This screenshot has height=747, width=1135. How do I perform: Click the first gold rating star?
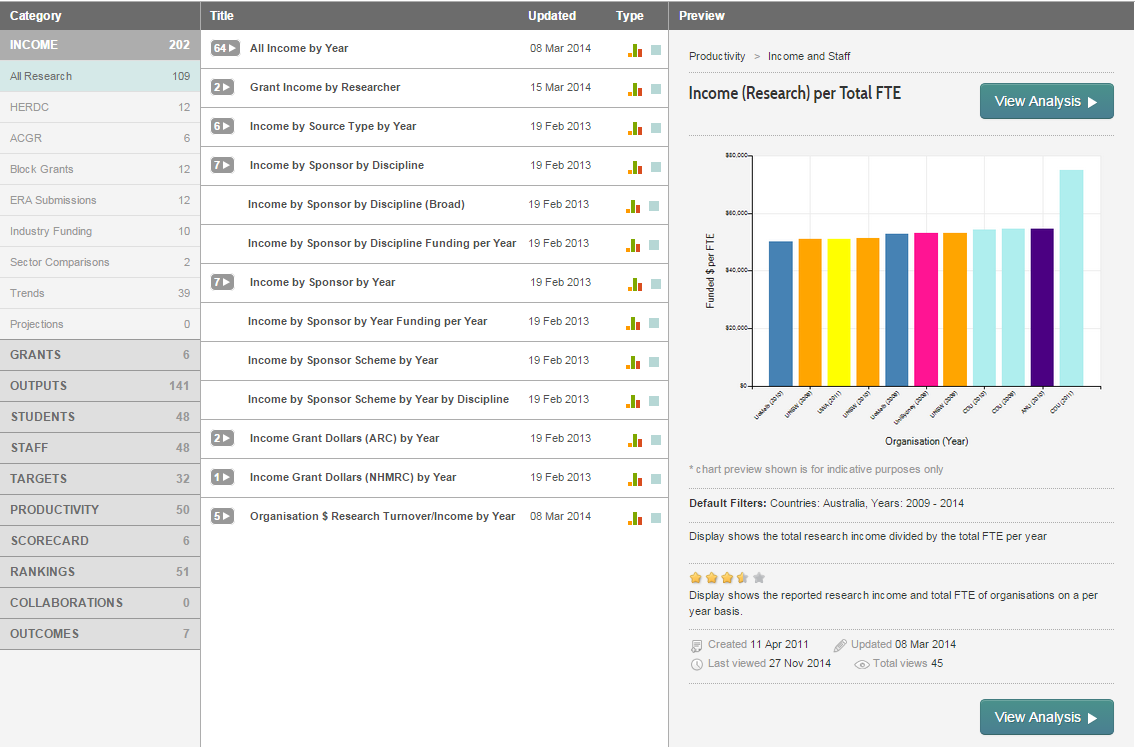pyautogui.click(x=696, y=578)
